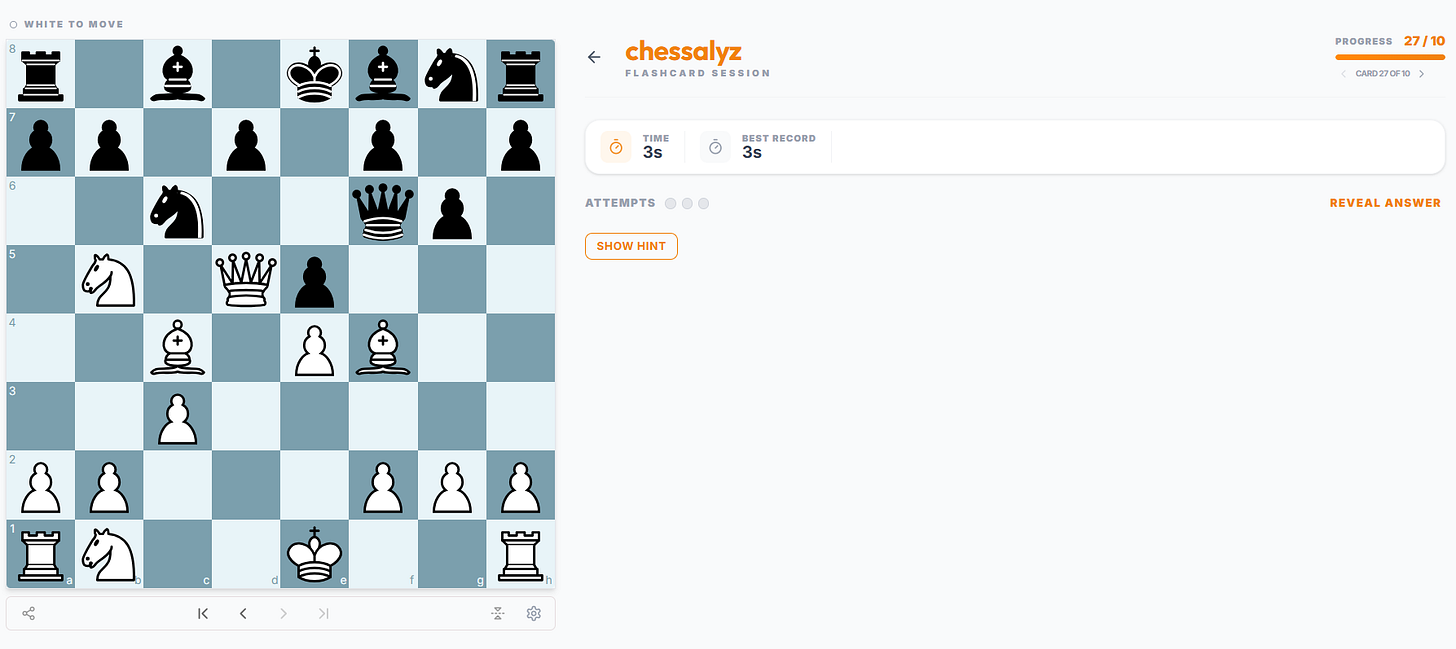1456x649 pixels.
Task: Click the orange progress bar
Action: click(1390, 58)
